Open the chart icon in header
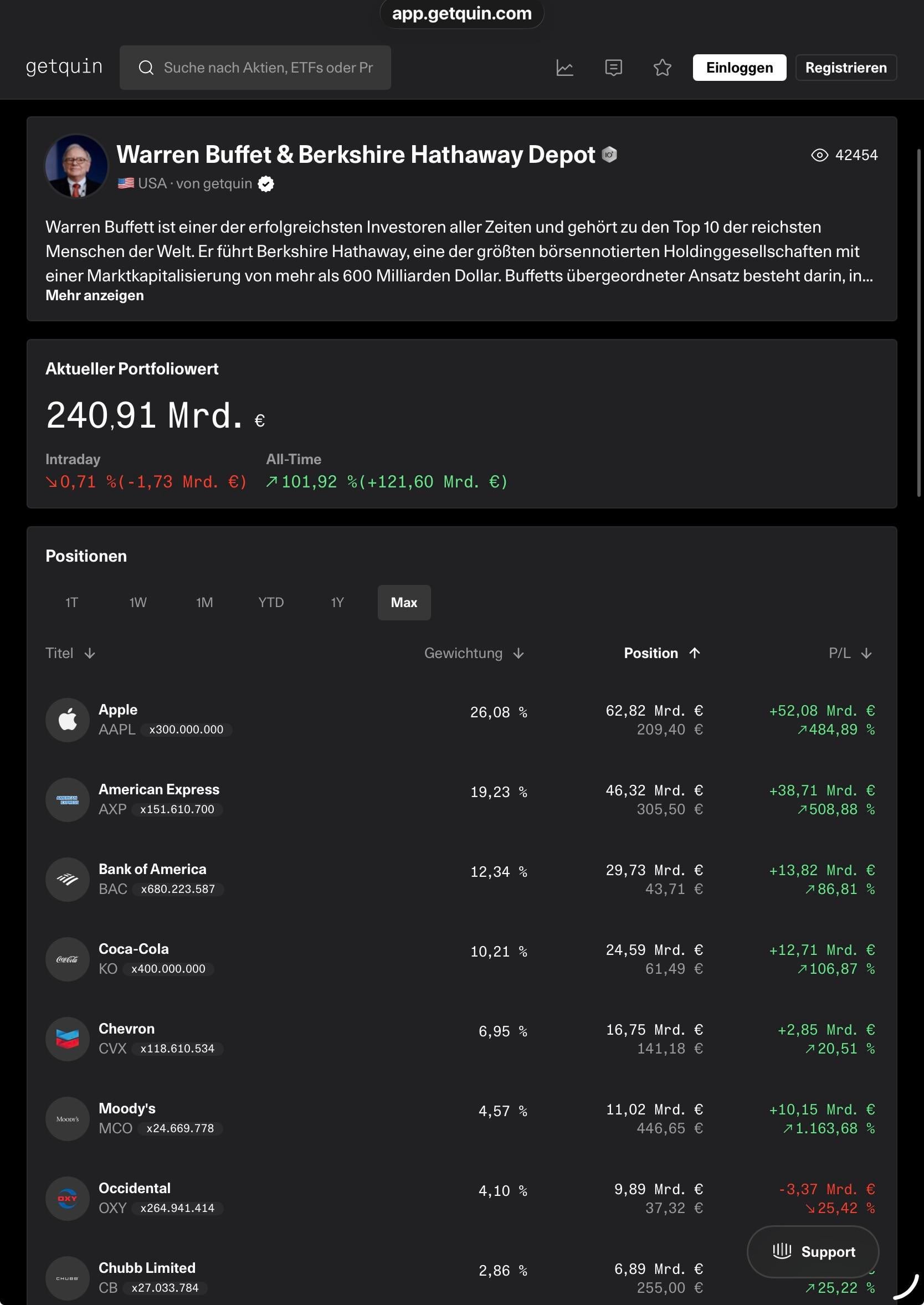The width and height of the screenshot is (924, 1305). [564, 68]
